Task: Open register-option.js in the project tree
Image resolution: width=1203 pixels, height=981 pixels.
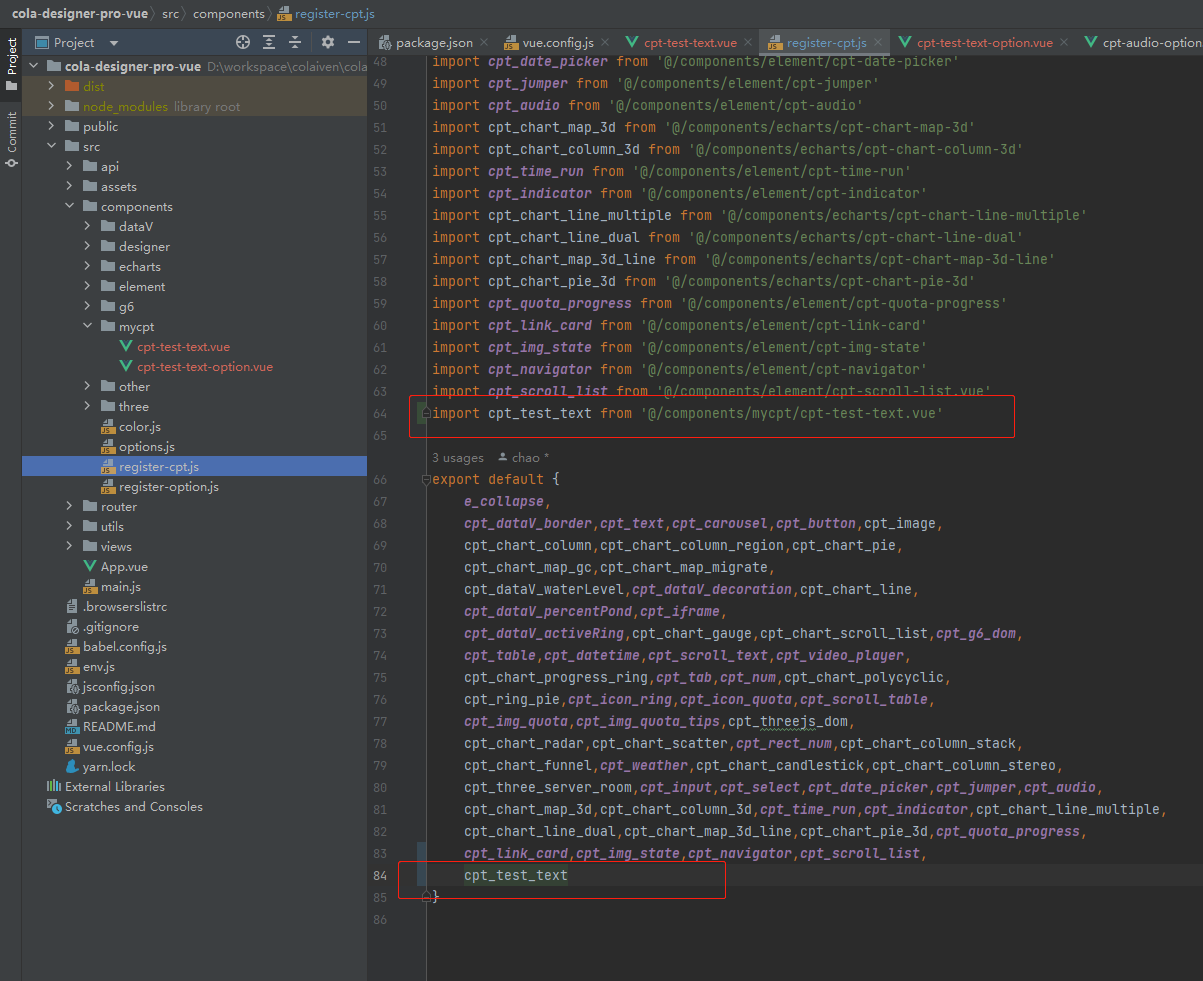Action: point(168,487)
